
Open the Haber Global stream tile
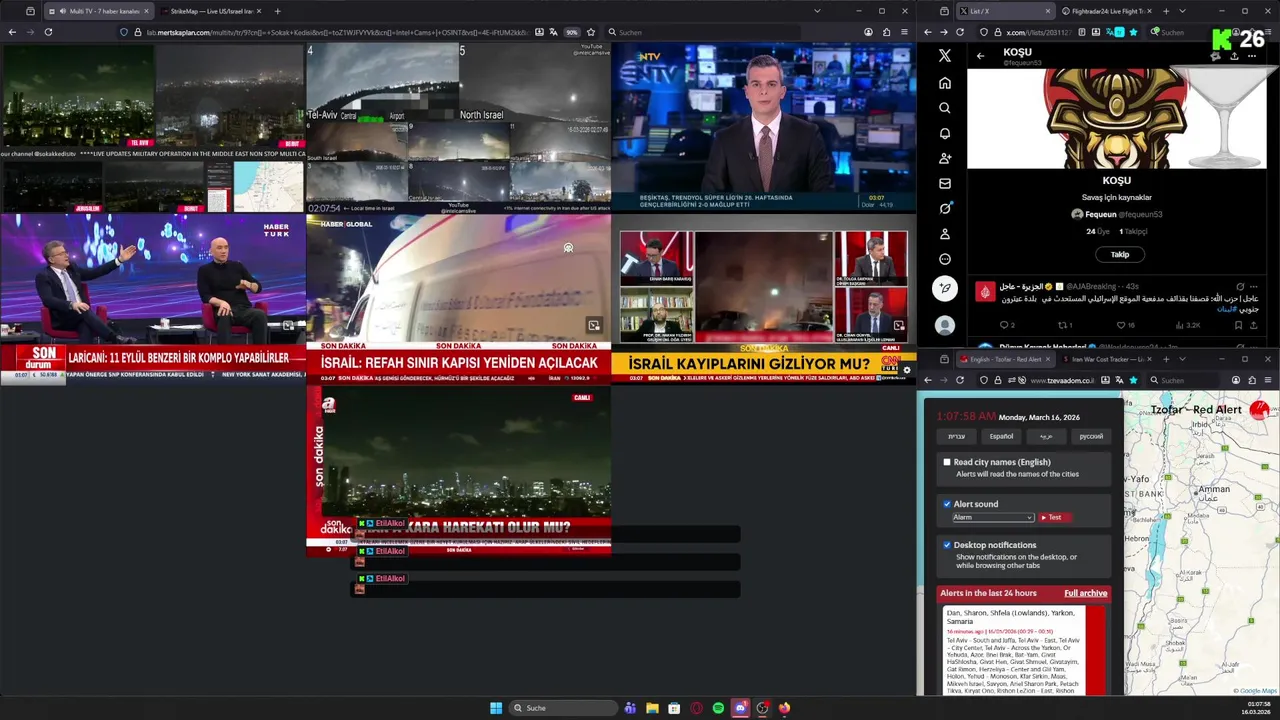(x=458, y=298)
